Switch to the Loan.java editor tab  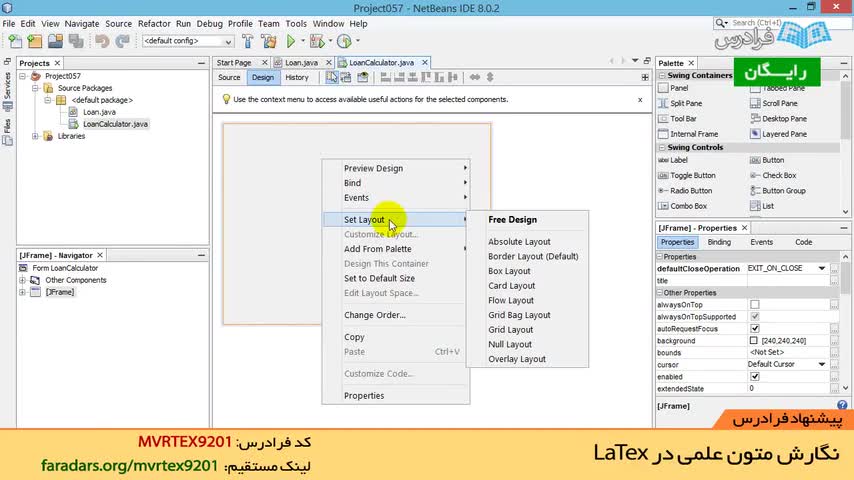(301, 63)
